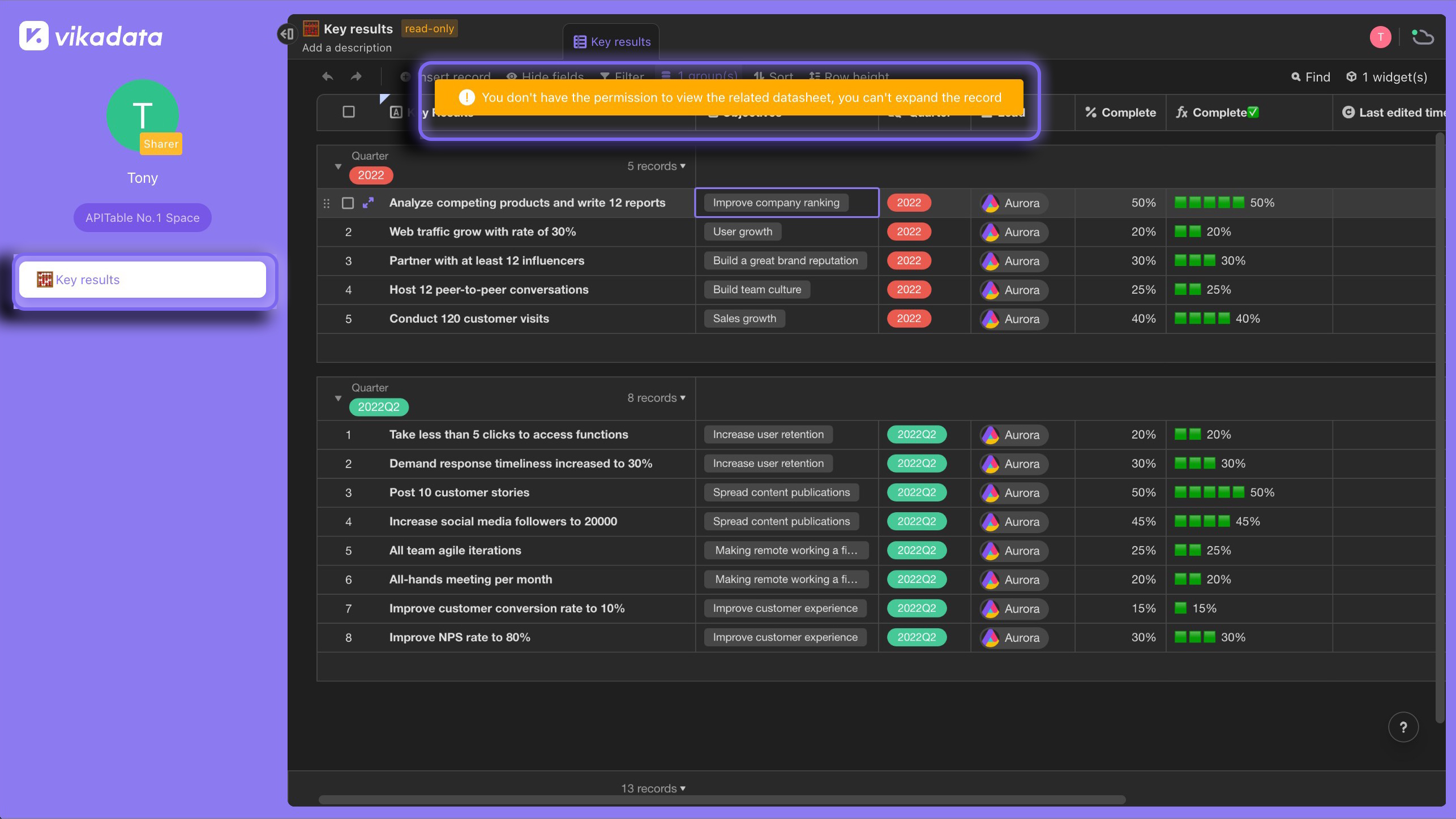
Task: Click 2022Q2 tag in All-hands meeting row
Action: tap(917, 580)
